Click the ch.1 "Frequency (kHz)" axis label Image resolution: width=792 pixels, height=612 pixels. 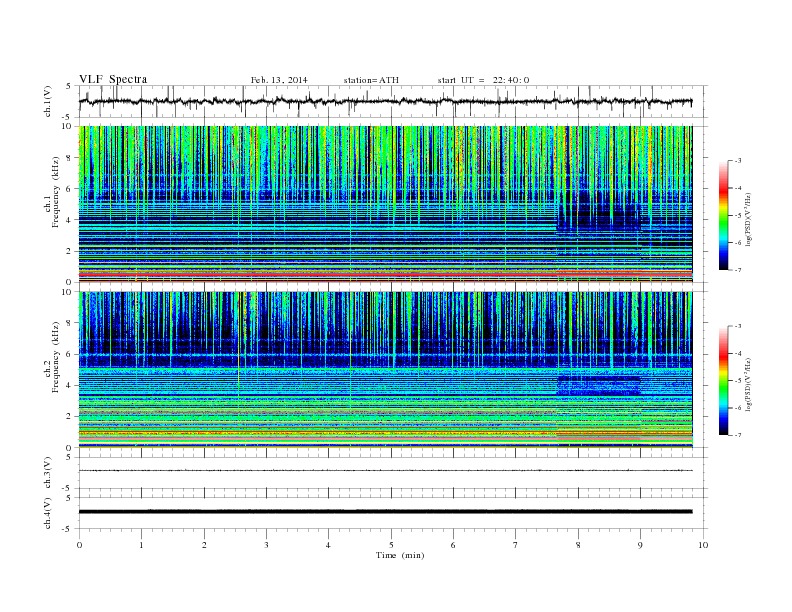(x=55, y=192)
